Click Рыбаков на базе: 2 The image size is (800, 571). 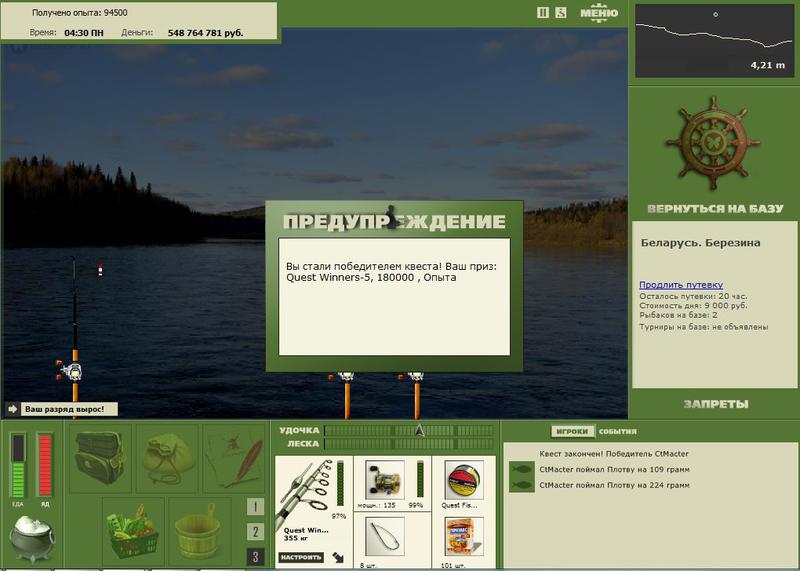click(679, 315)
